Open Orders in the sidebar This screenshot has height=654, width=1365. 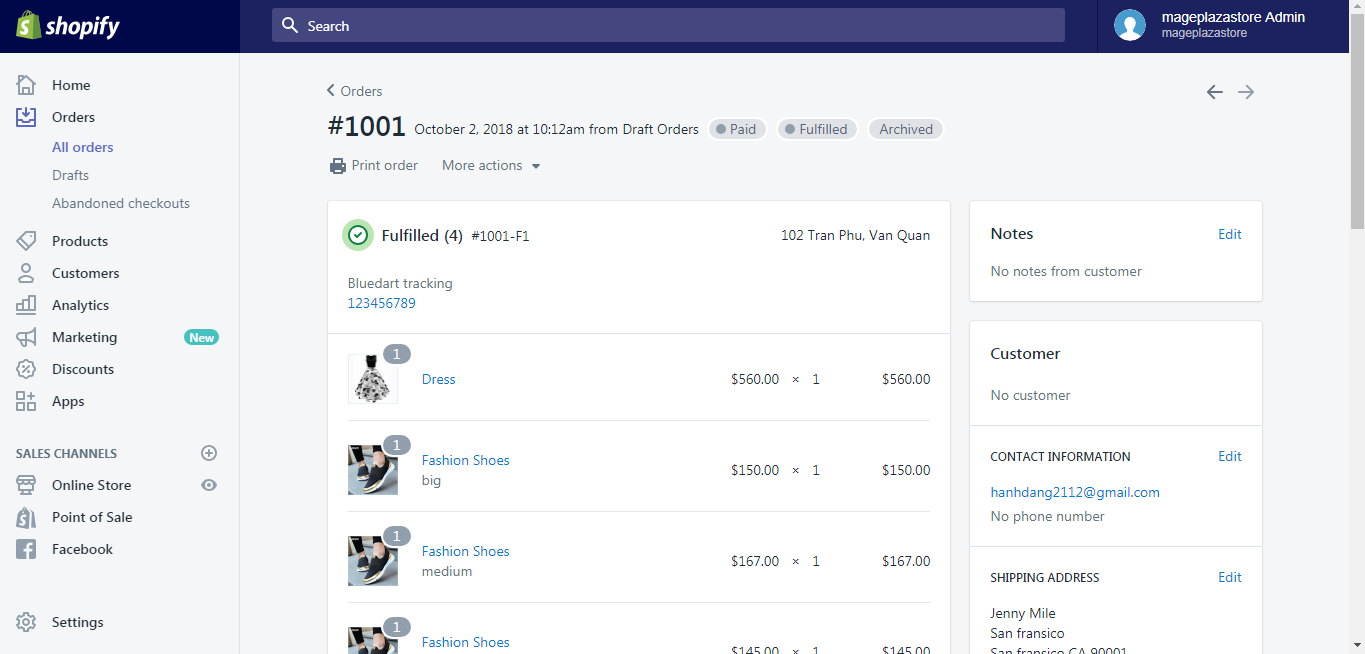(73, 117)
